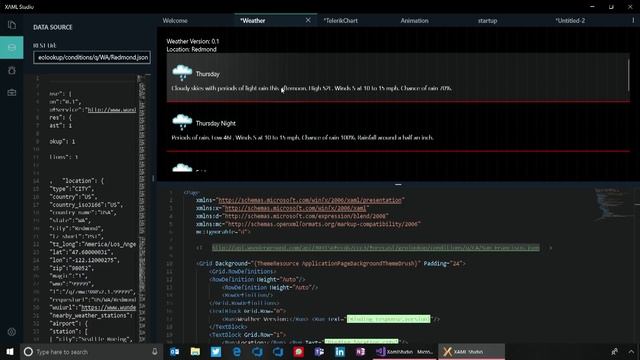Select the Thursday Night forecast item
The height and width of the screenshot is (360, 640).
pyautogui.click(x=398, y=127)
